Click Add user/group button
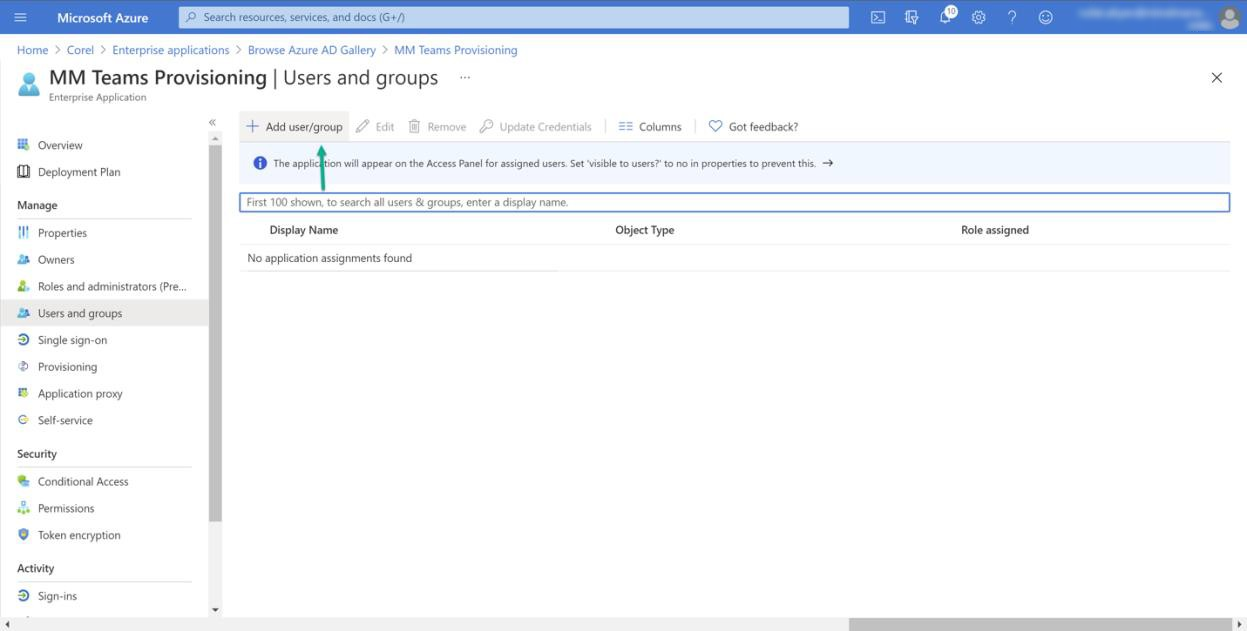Screen dimensions: 1247x631 294,127
